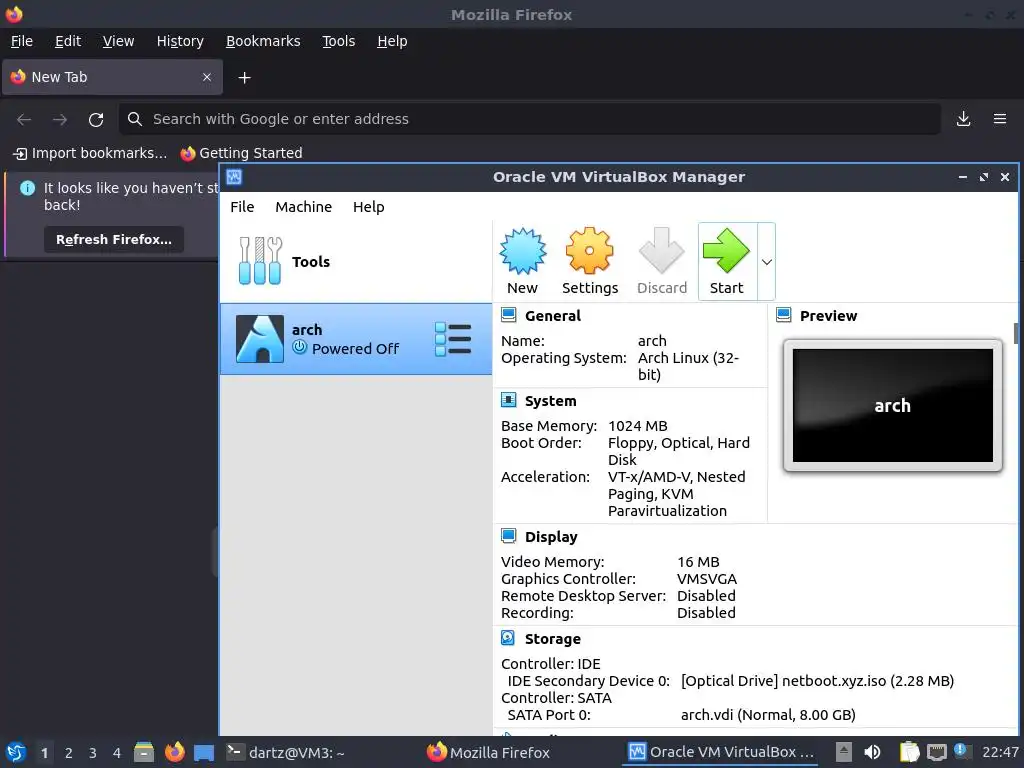
Task: Select the Tools entry in VirtualBox sidebar
Action: (x=356, y=261)
